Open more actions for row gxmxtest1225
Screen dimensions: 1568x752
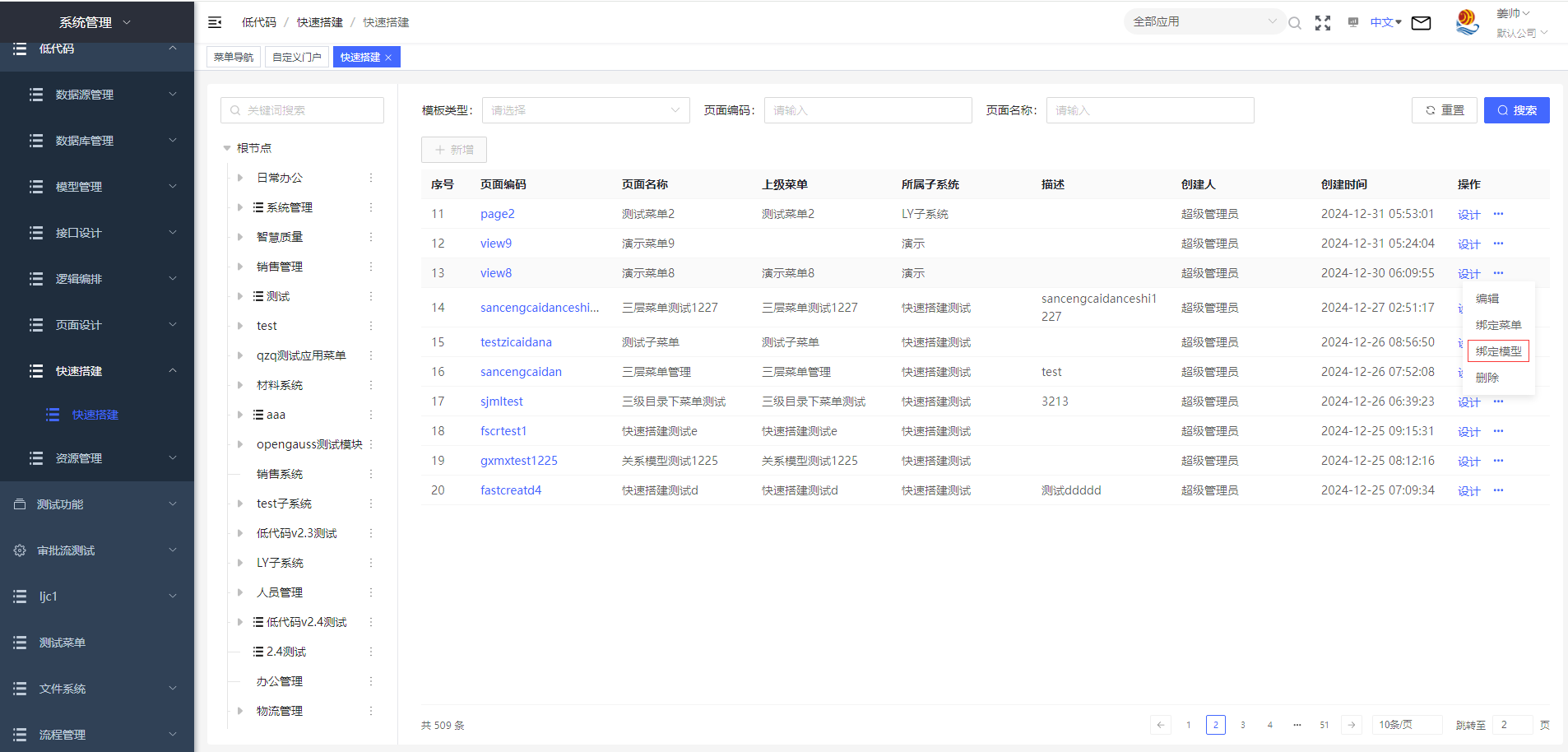click(1498, 461)
